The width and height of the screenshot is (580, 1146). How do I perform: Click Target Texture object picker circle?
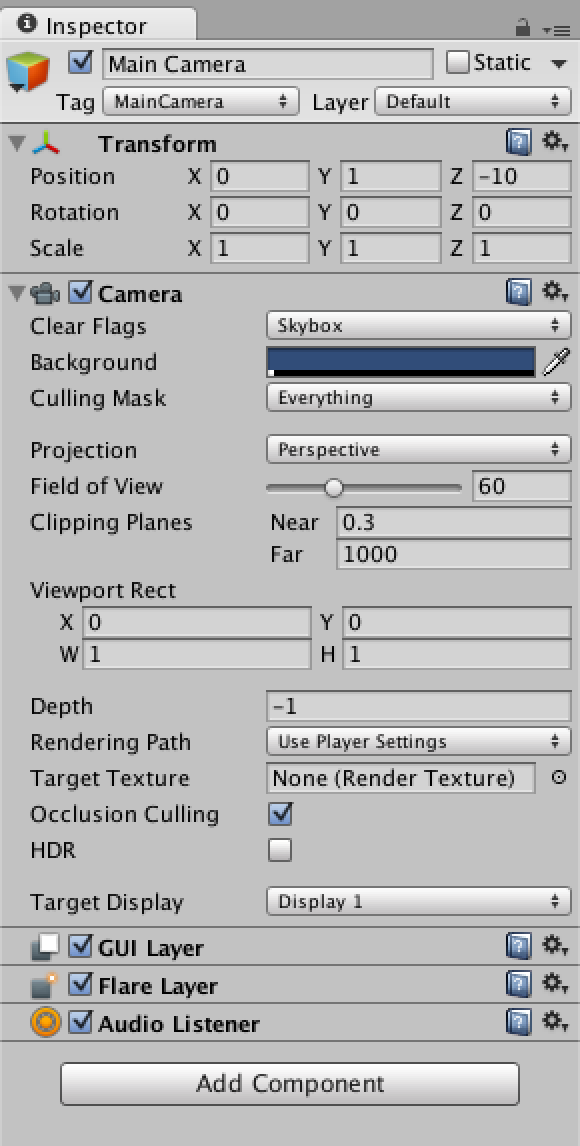tap(558, 778)
